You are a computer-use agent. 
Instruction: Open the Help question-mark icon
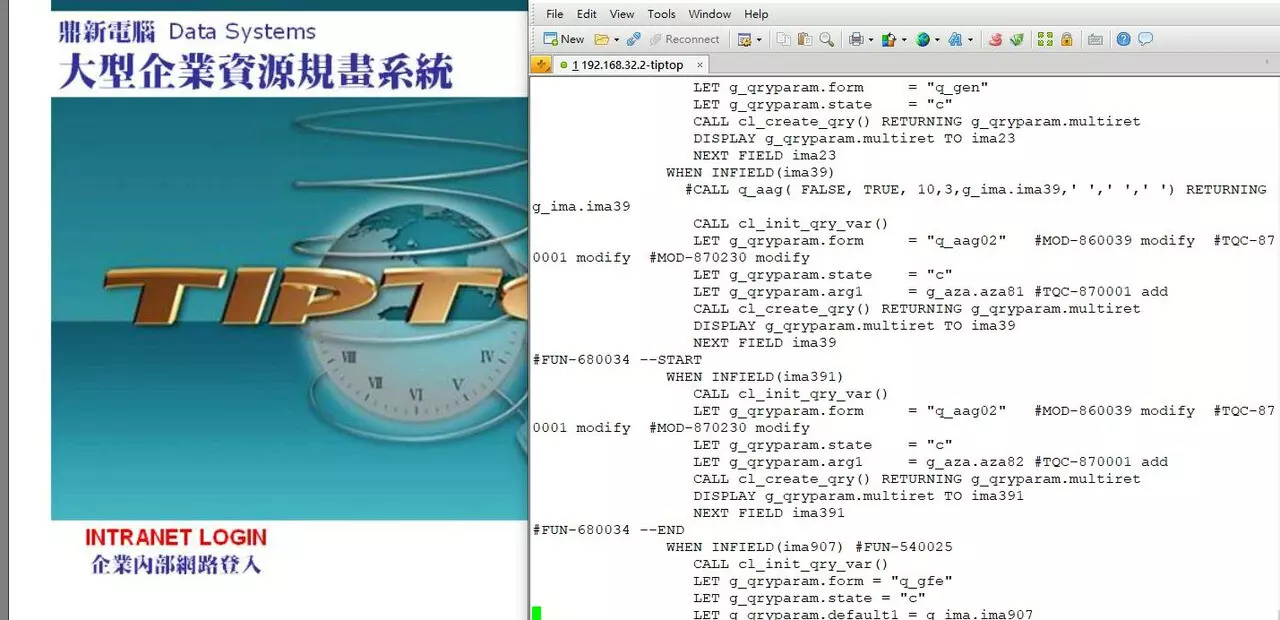[x=1123, y=39]
